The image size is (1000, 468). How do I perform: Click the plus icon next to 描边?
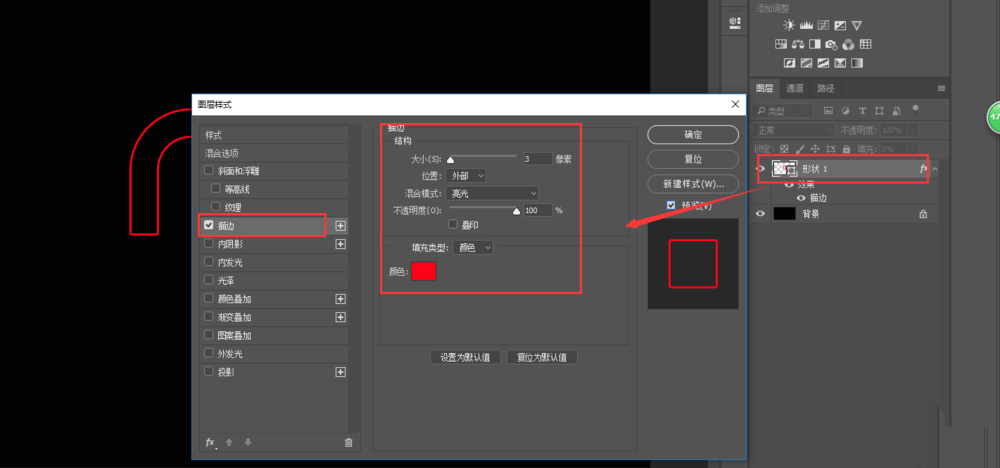click(x=341, y=226)
